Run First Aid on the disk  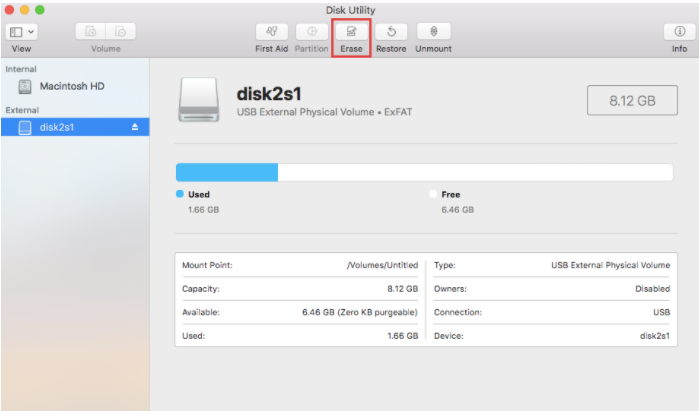click(271, 32)
